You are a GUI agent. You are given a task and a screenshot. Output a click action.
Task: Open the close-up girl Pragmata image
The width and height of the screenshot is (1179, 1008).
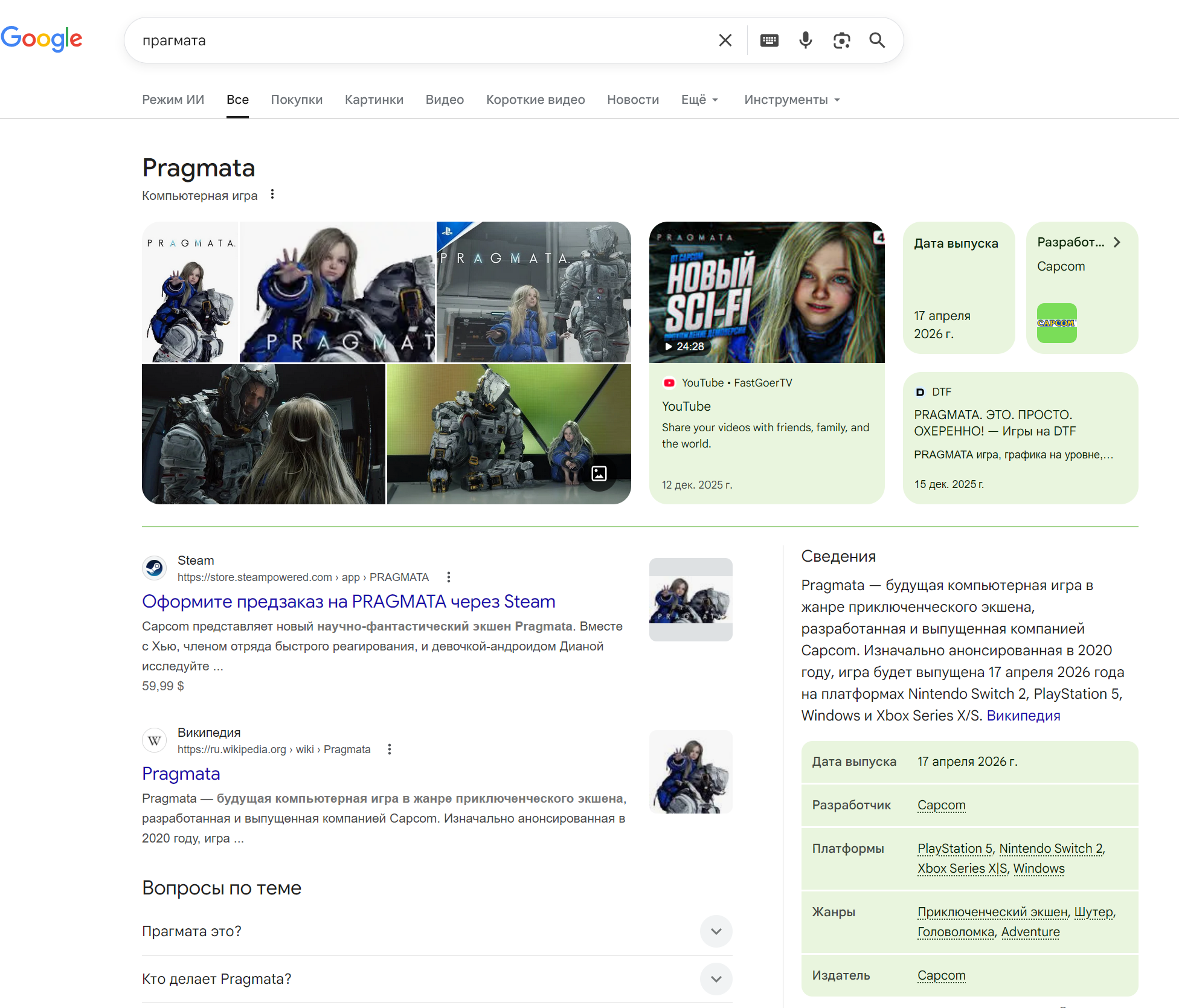click(x=337, y=292)
